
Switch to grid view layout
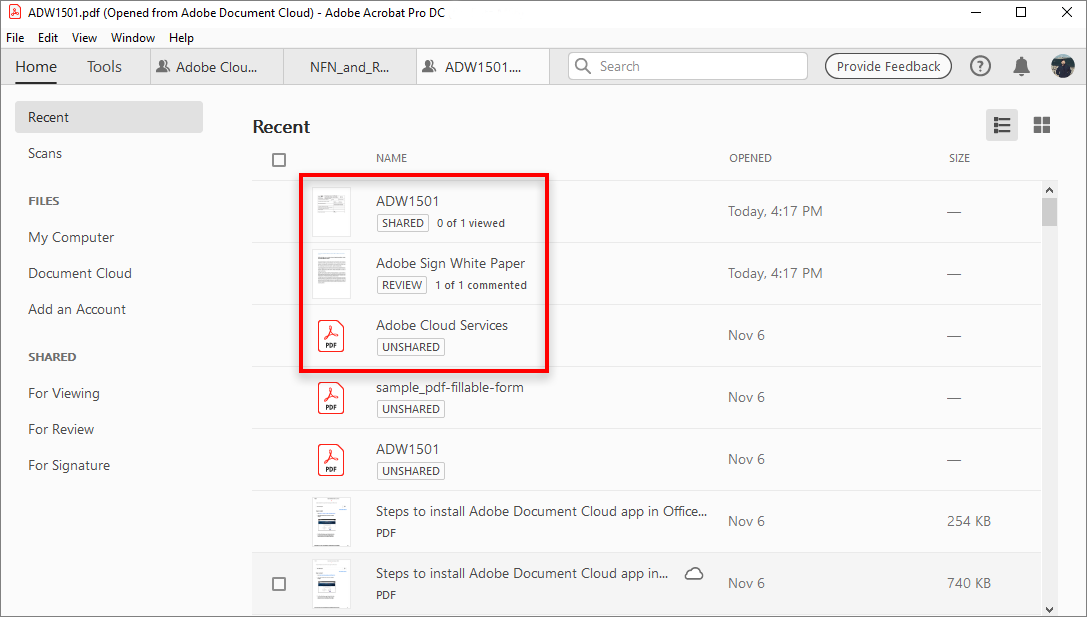tap(1042, 125)
